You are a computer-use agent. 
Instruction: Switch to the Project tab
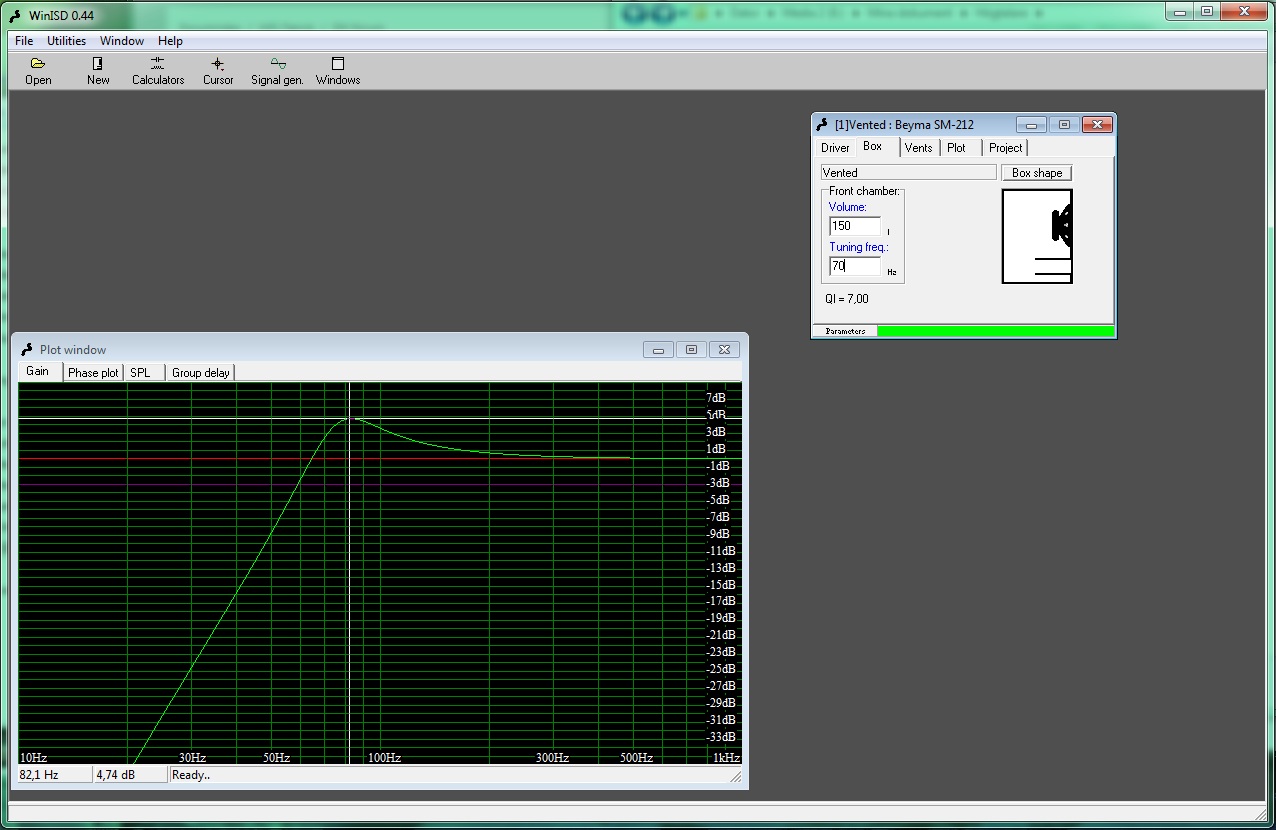pos(1005,148)
